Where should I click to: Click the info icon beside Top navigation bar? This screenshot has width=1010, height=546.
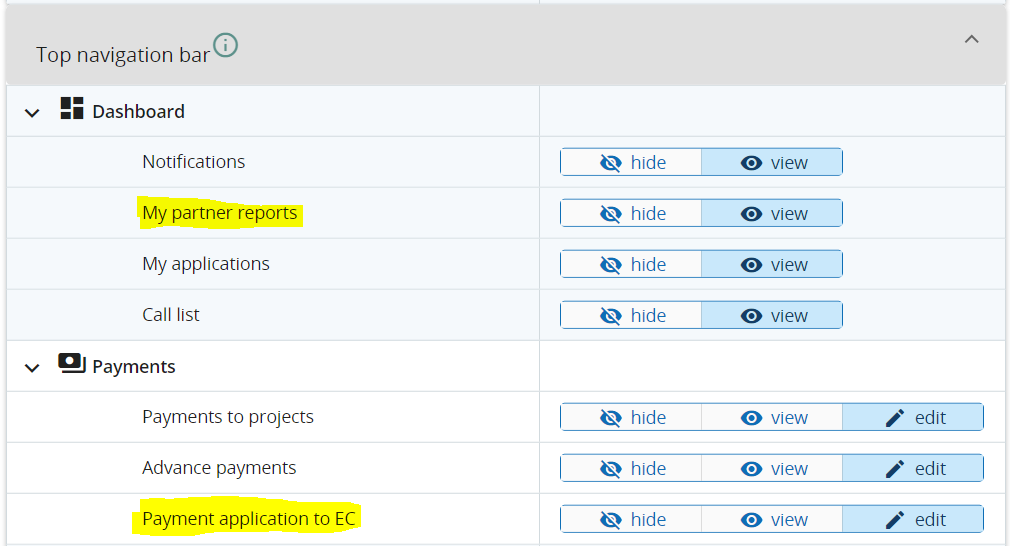[x=226, y=45]
